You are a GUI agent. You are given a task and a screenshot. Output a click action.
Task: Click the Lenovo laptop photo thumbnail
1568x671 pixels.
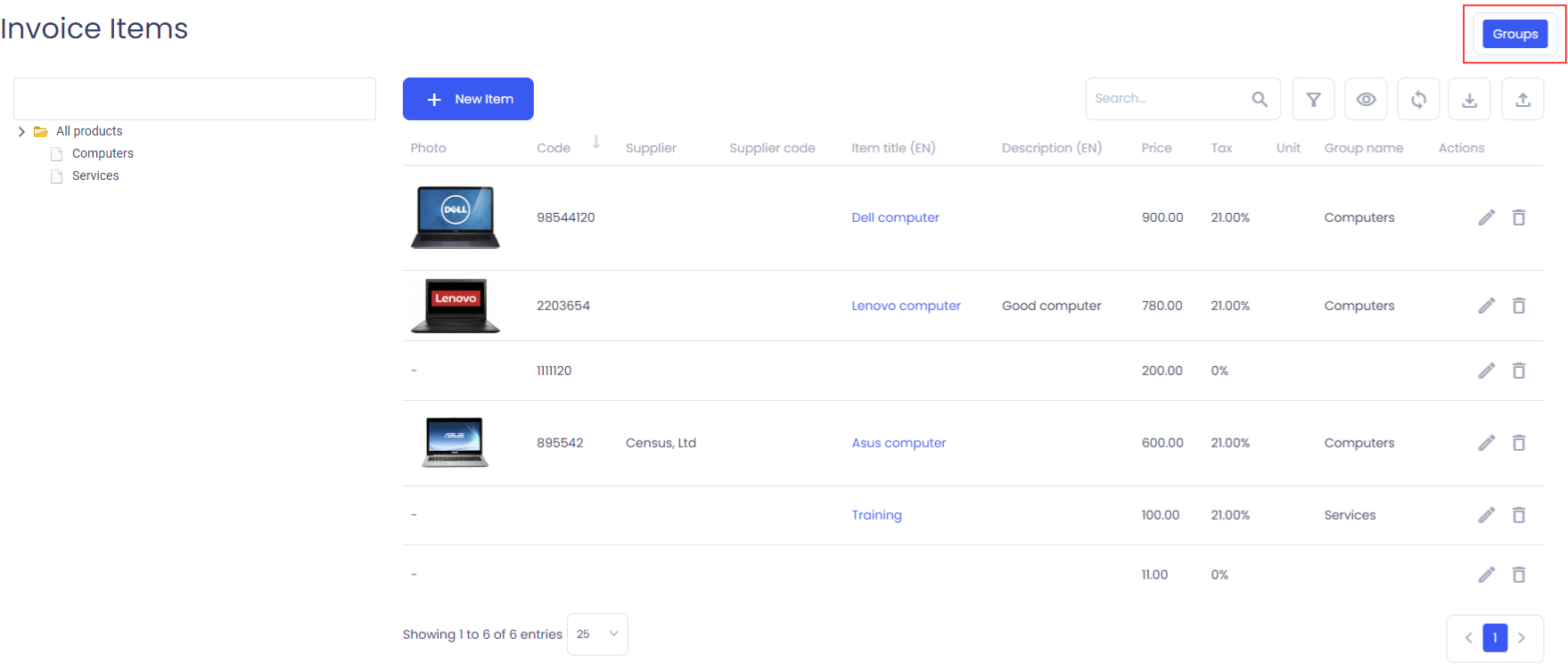pyautogui.click(x=456, y=306)
